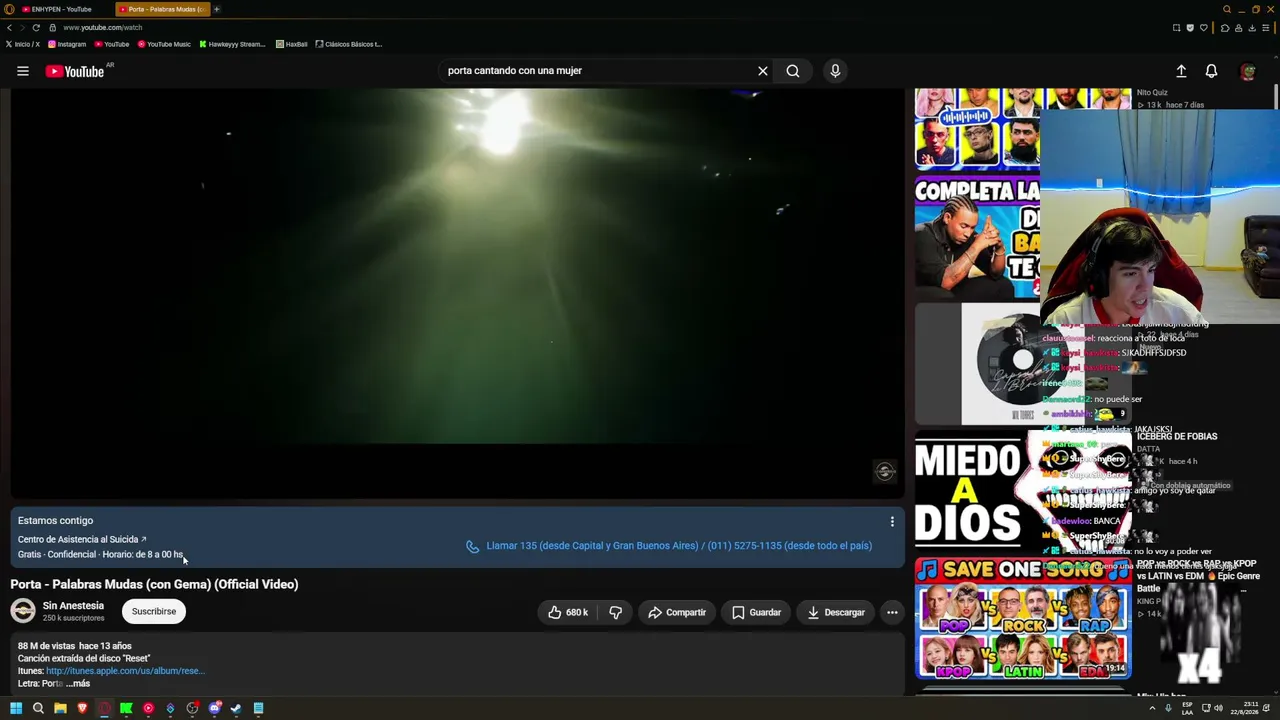Go back to the previous page
1280x720 pixels.
(x=10, y=27)
